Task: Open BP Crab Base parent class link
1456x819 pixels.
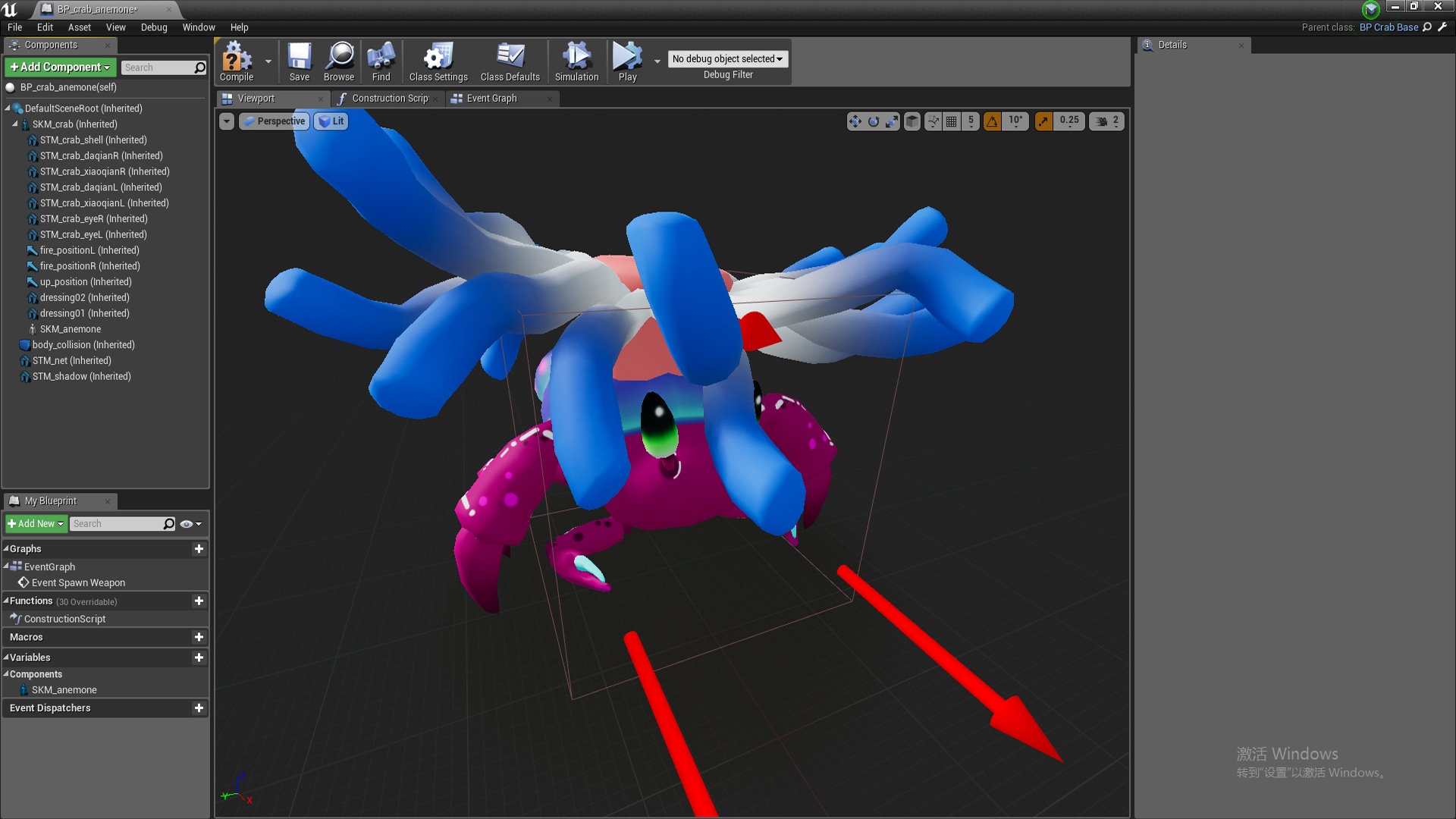Action: click(x=1388, y=27)
